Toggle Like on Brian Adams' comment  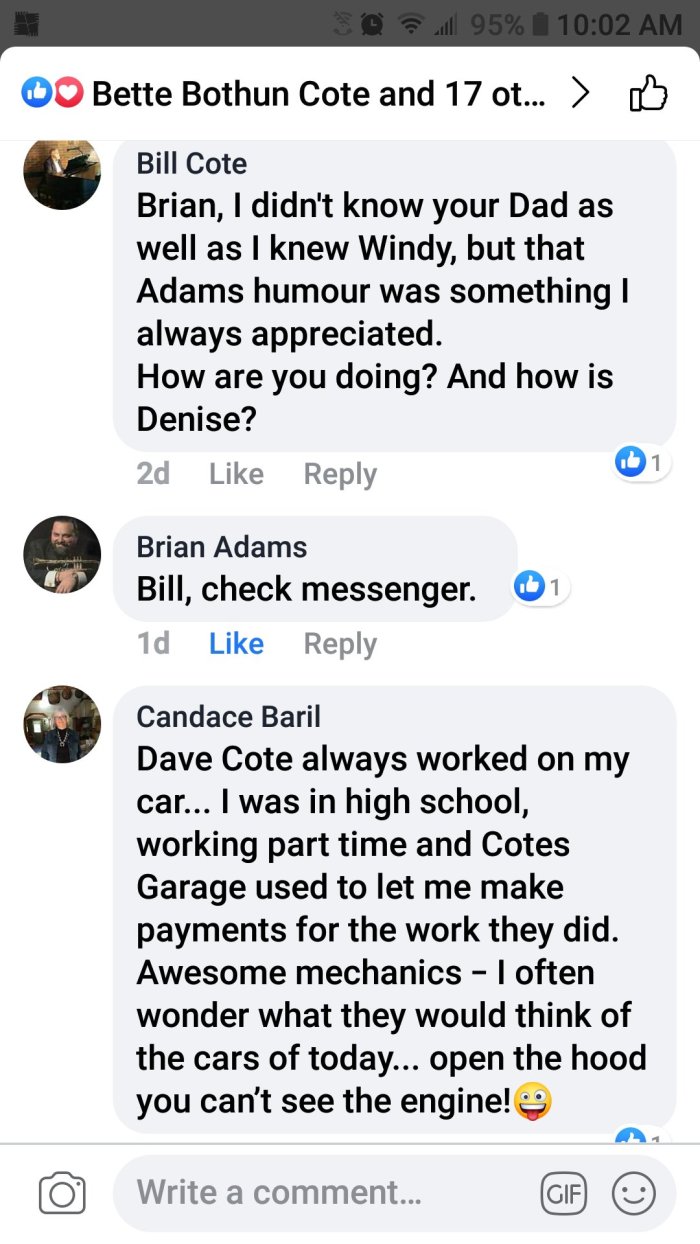[236, 643]
